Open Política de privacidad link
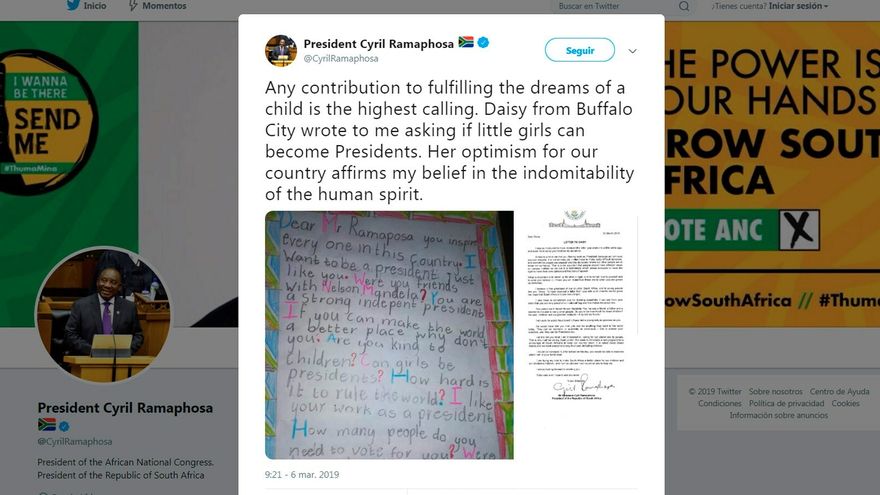The width and height of the screenshot is (880, 495). (786, 404)
